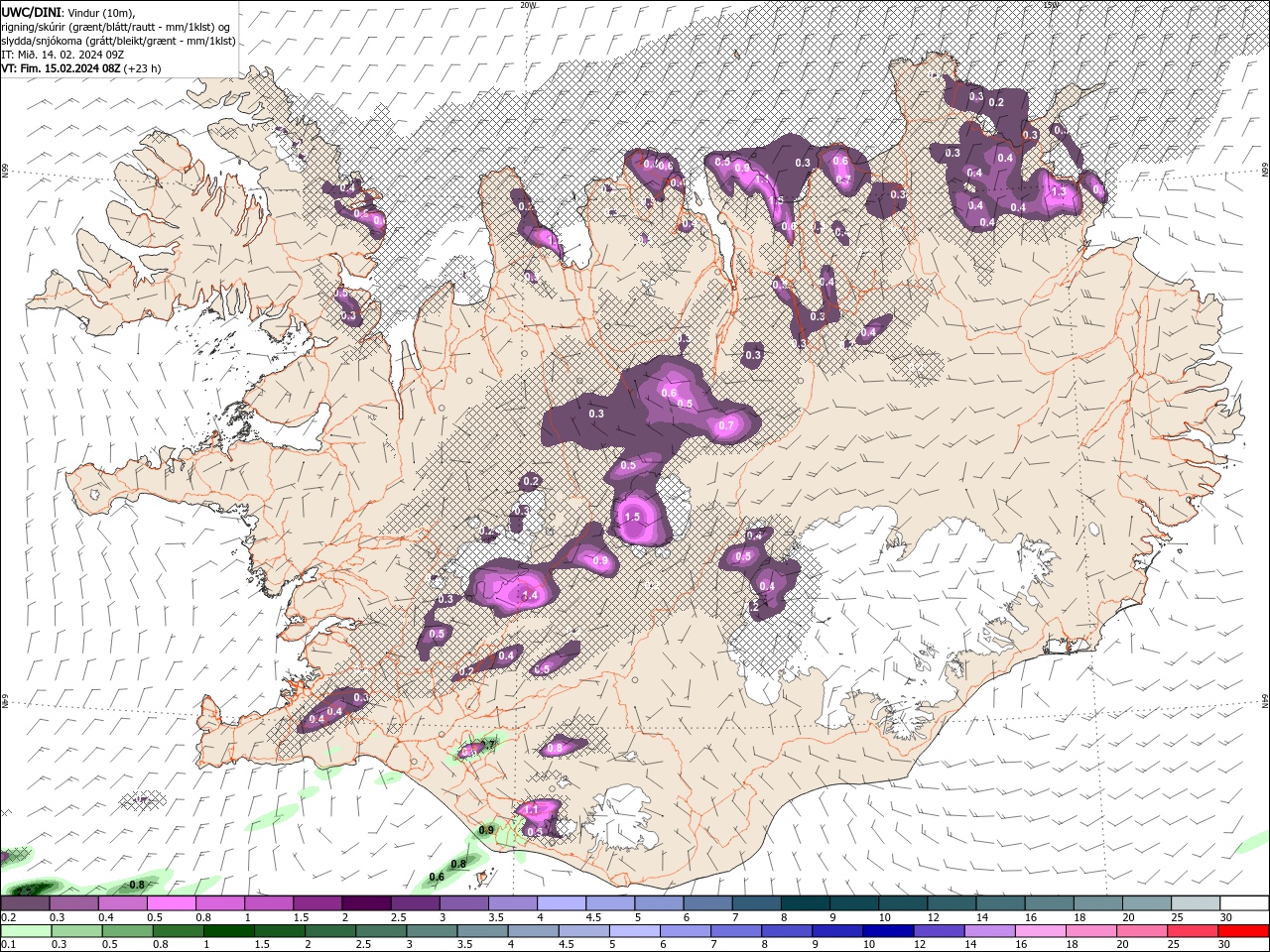Pick the bright pink 0.5 swatch in snow legend
The image size is (1270, 952).
pos(171,903)
